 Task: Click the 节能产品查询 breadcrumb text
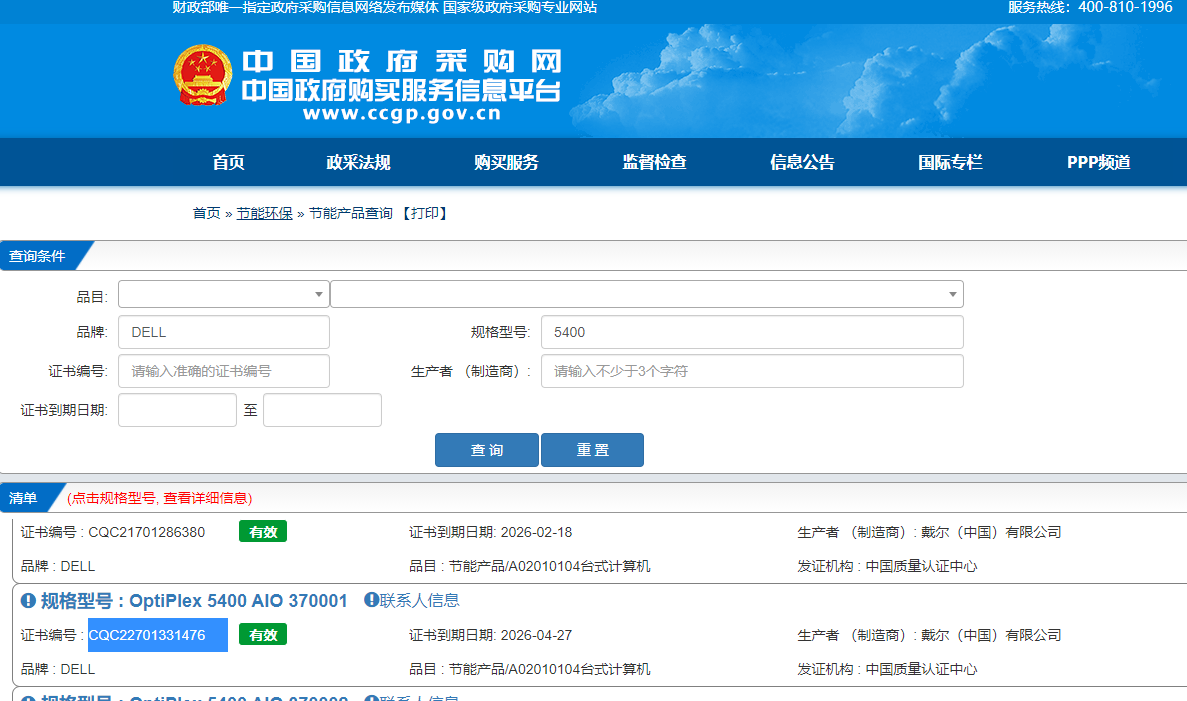tap(350, 213)
